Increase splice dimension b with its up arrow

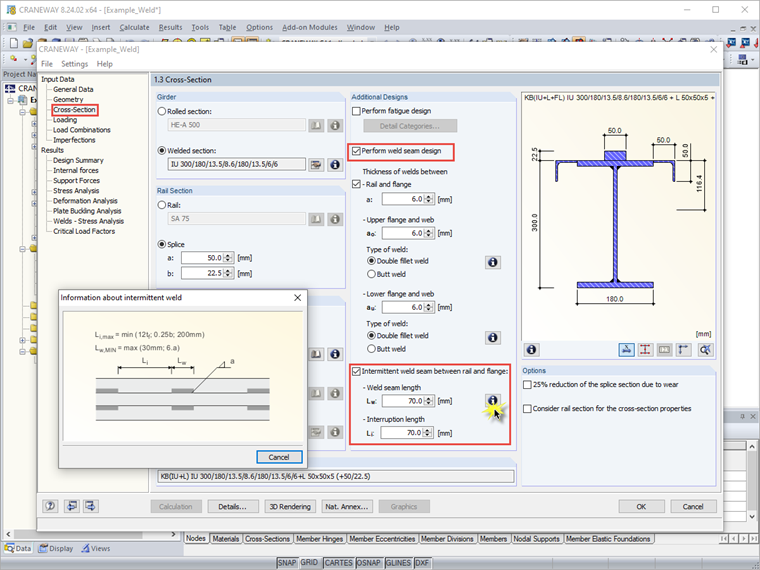(x=228, y=270)
